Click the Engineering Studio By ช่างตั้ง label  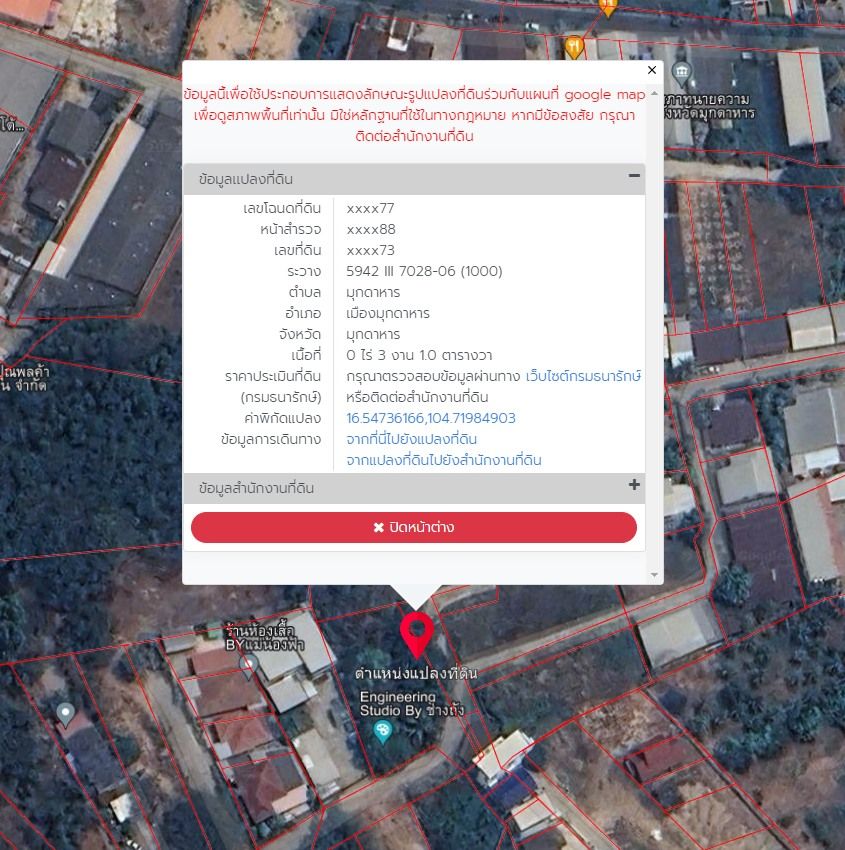pyautogui.click(x=412, y=704)
